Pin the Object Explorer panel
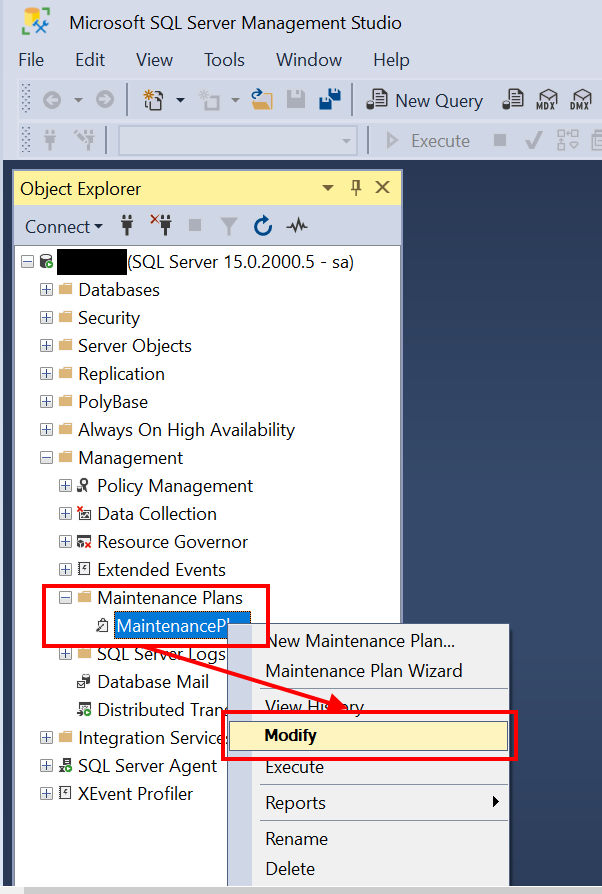The image size is (602, 894). (356, 188)
